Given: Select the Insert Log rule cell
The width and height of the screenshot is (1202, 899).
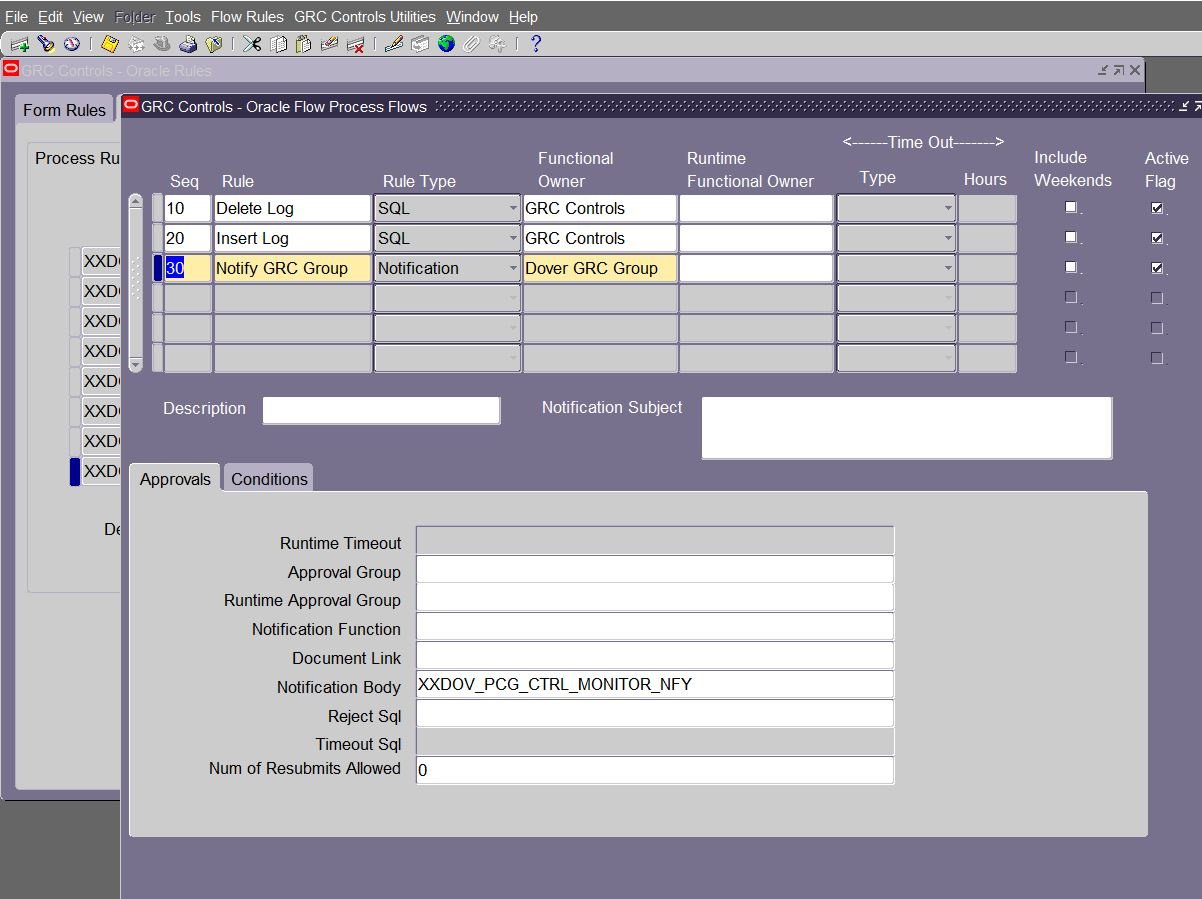Looking at the screenshot, I should point(292,238).
